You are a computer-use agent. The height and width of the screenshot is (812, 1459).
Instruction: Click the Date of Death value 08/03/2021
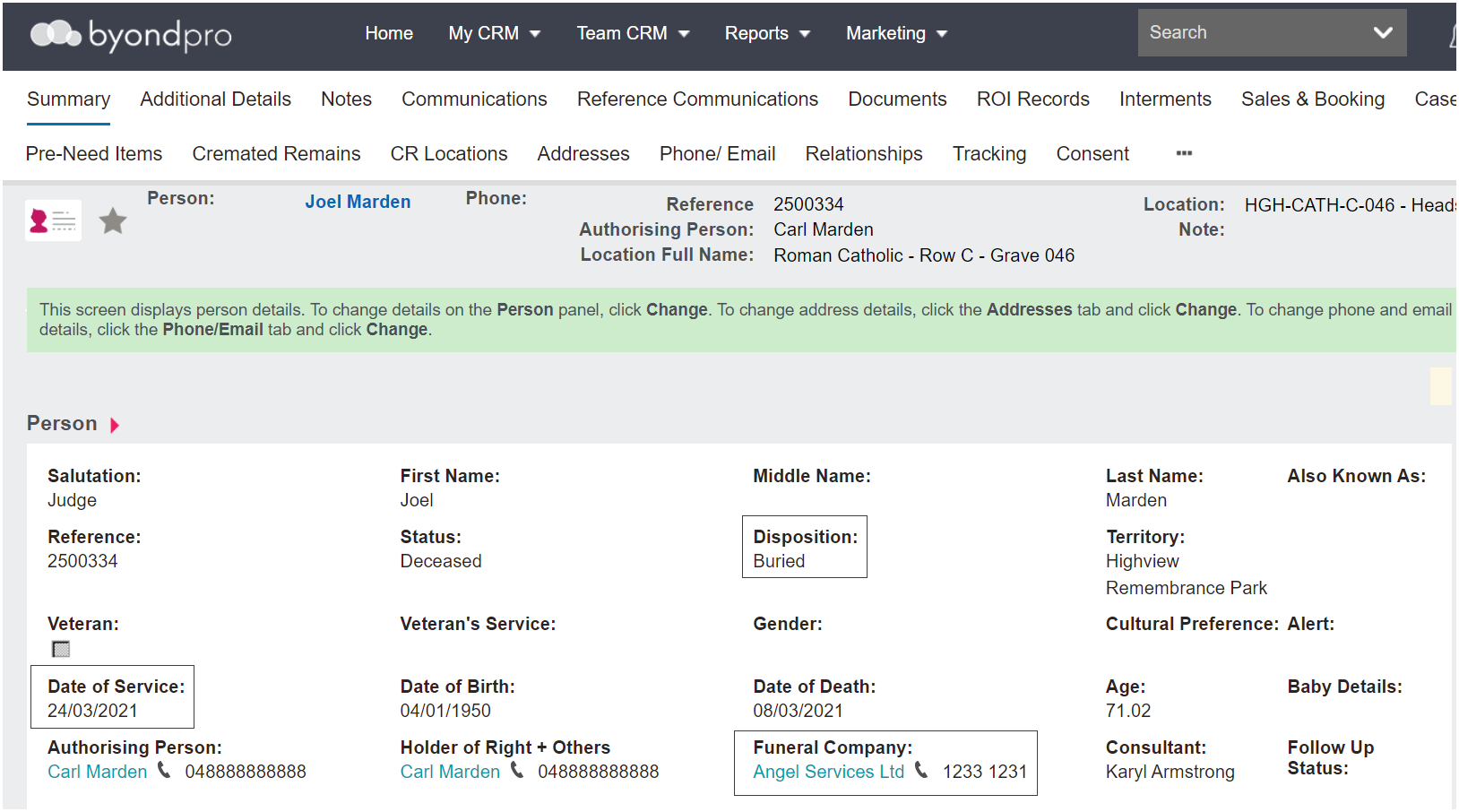pos(798,711)
